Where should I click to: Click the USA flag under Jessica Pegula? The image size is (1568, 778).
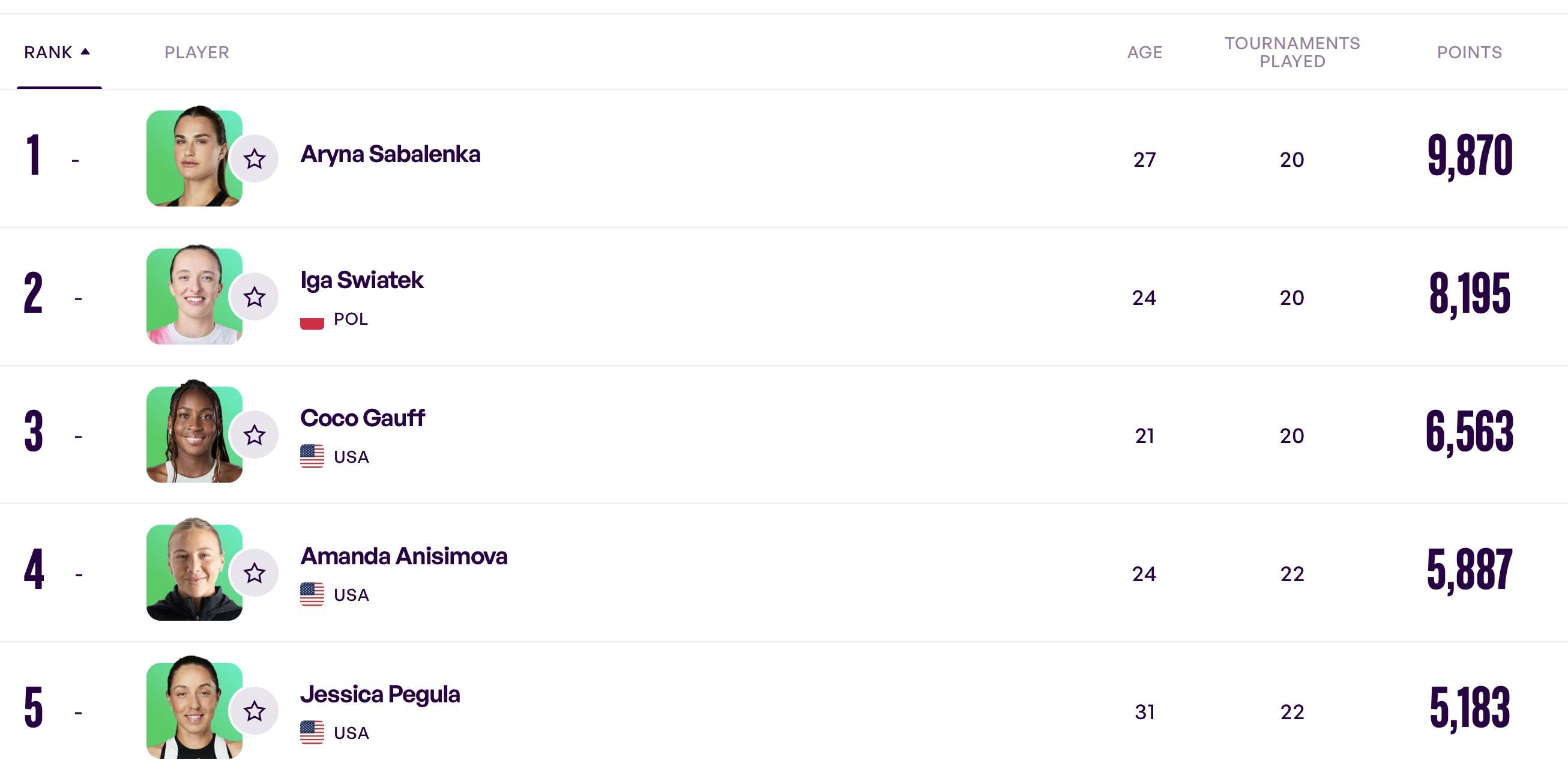(312, 732)
